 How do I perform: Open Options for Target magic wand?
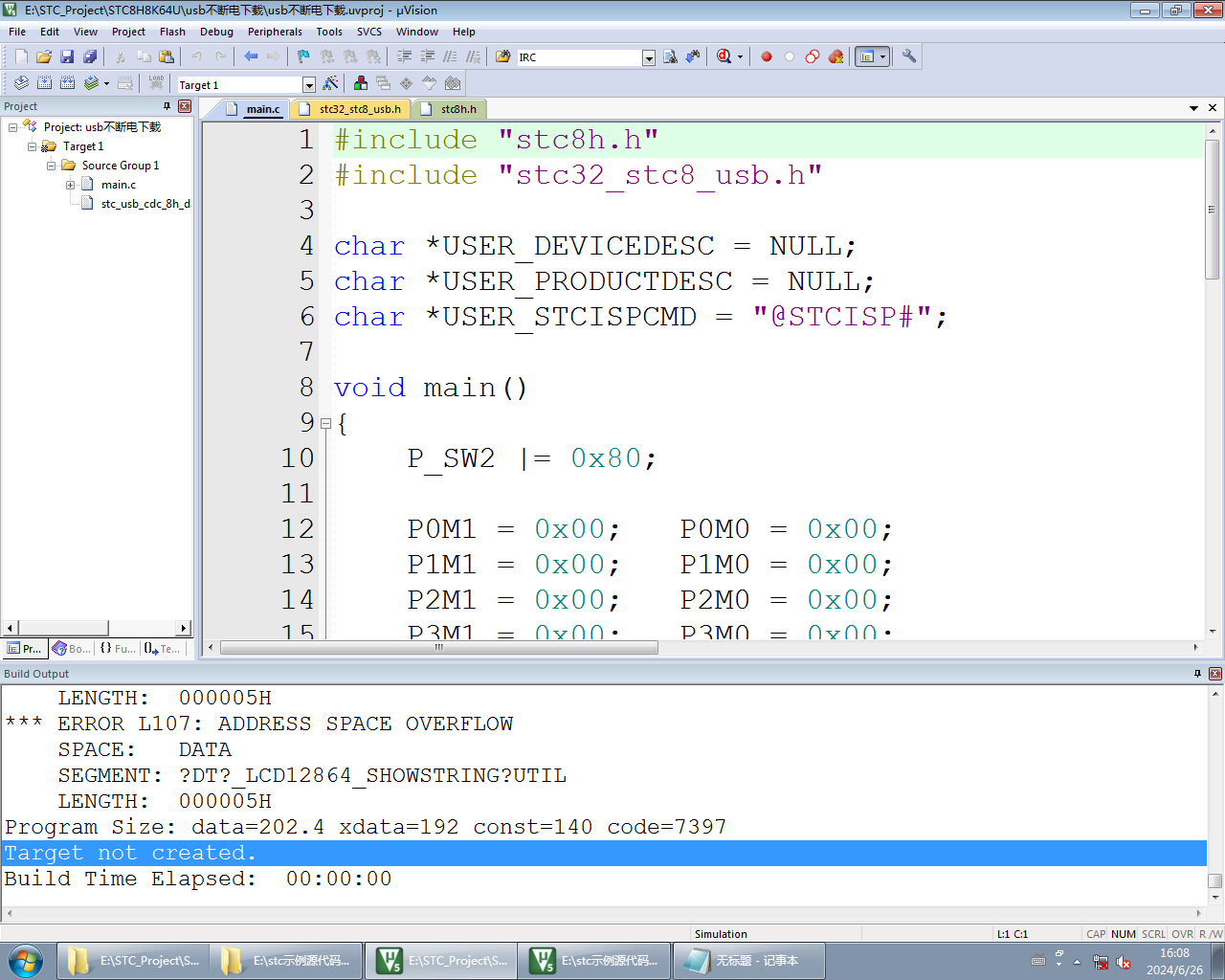point(331,84)
